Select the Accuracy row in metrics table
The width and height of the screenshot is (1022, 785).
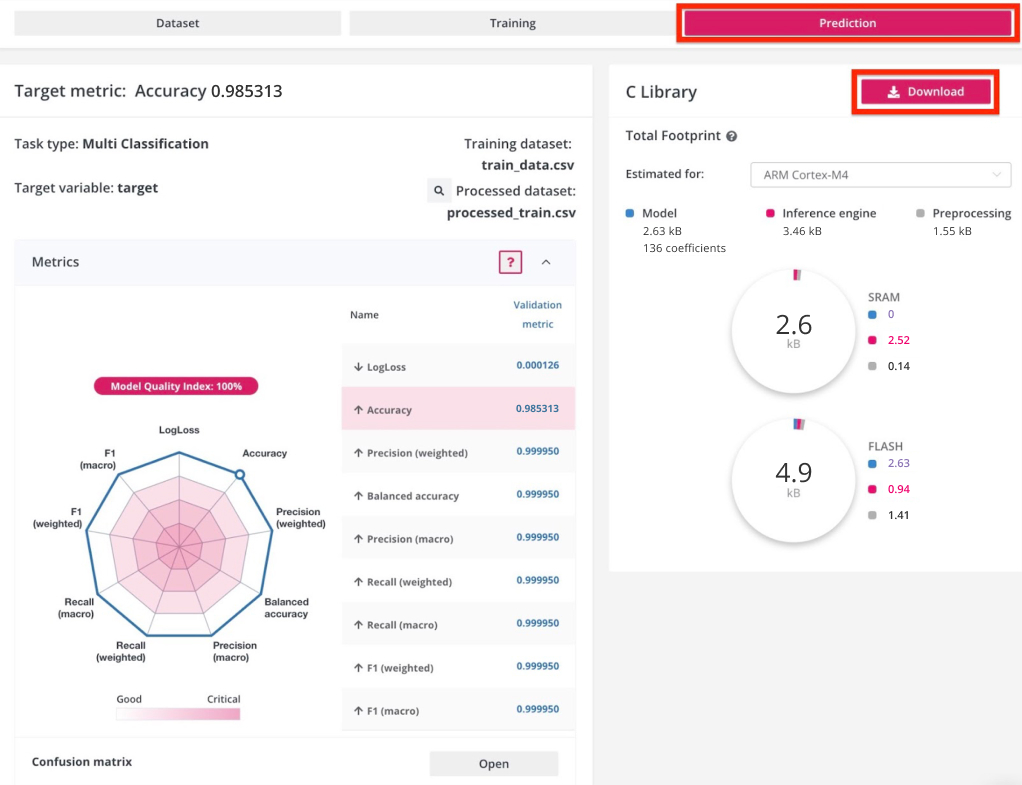point(458,410)
